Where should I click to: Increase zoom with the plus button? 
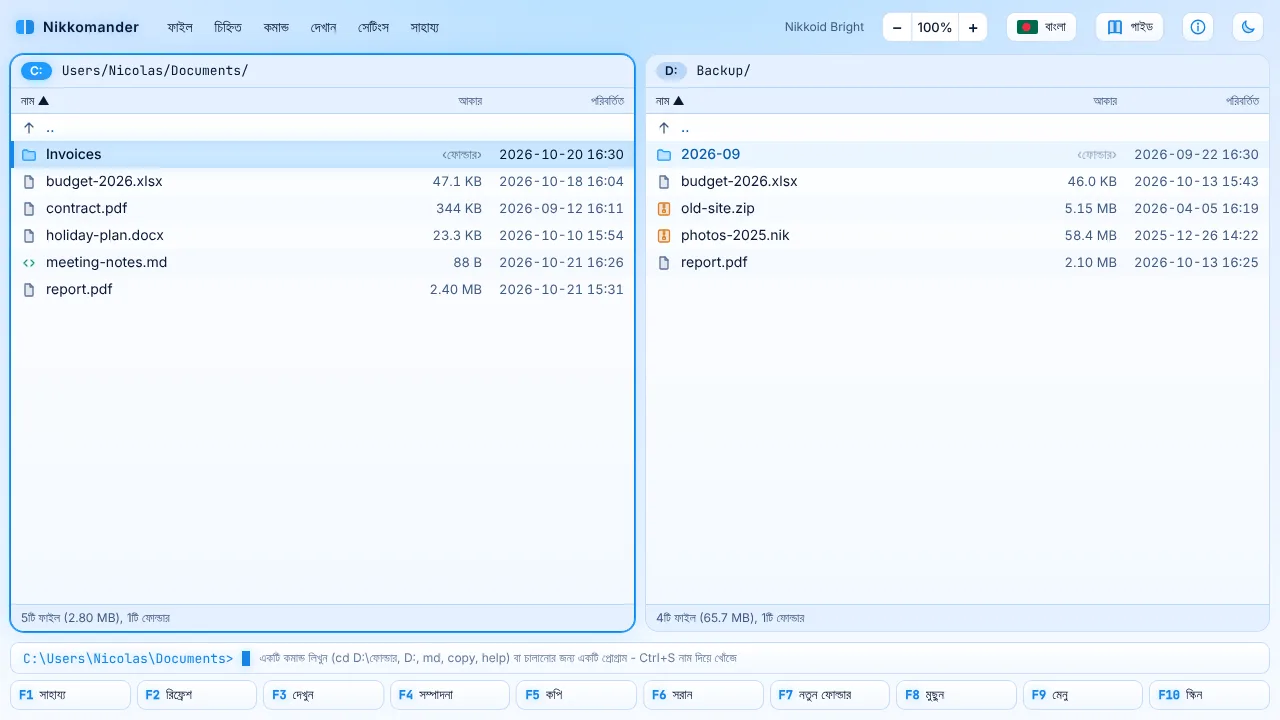(x=973, y=27)
